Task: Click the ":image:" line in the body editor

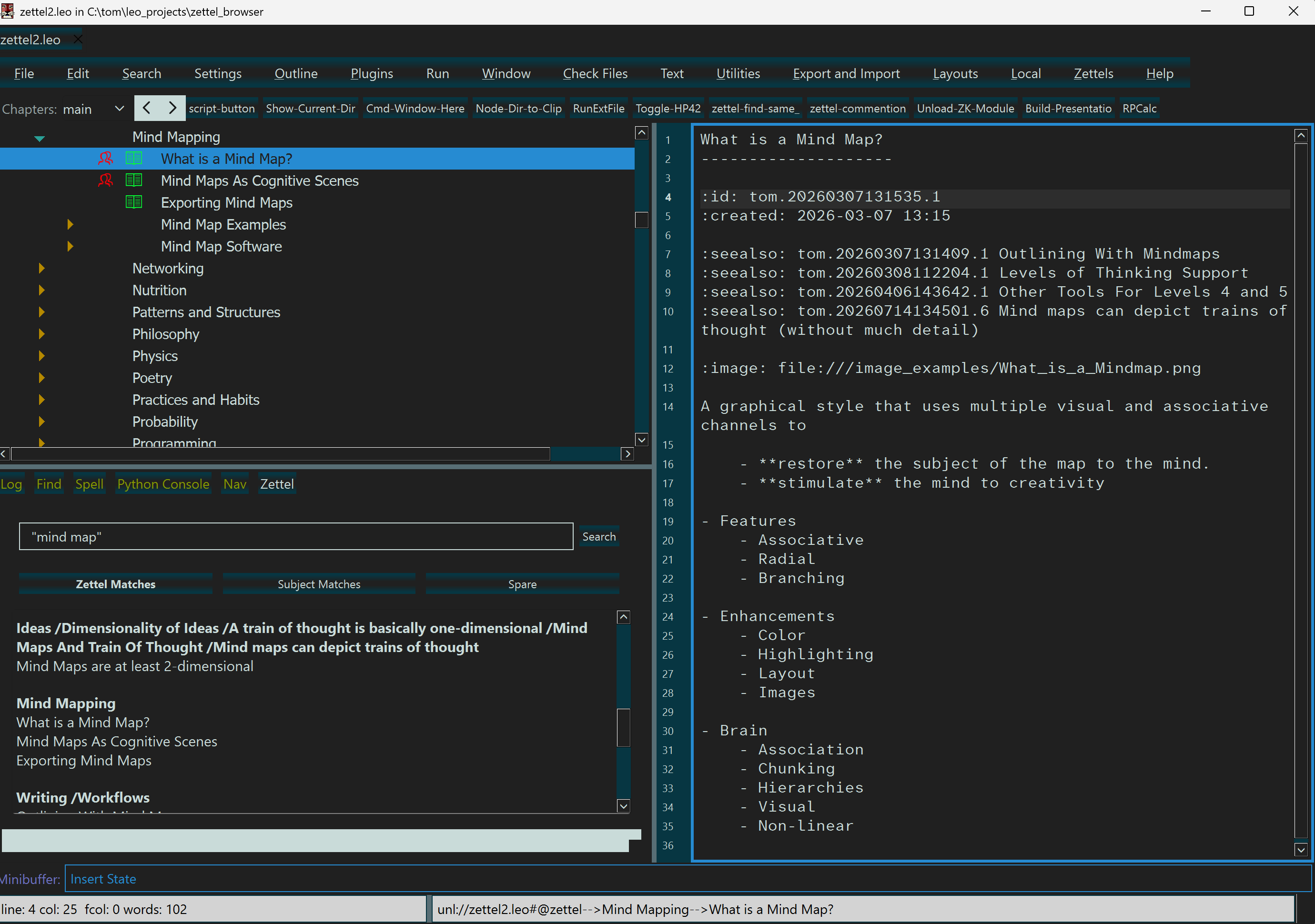Action: click(951, 368)
